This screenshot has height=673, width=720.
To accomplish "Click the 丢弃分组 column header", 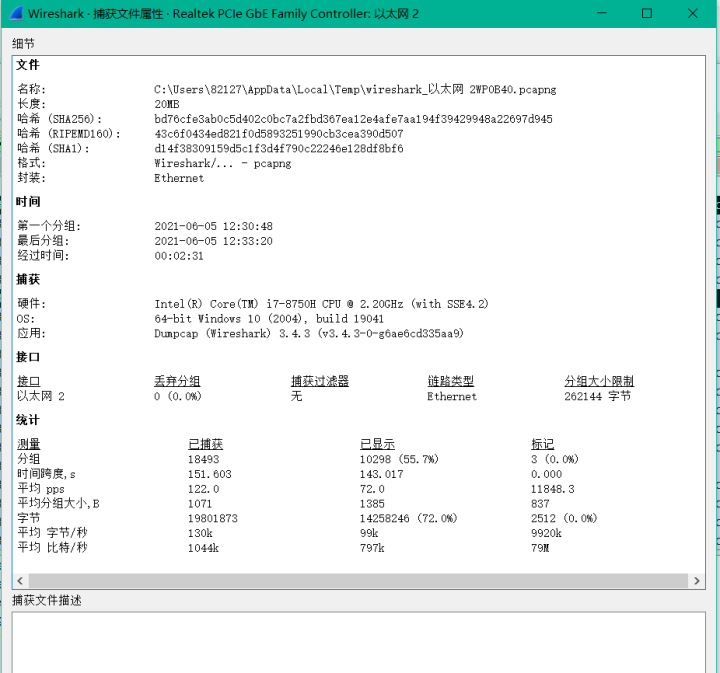I will click(x=177, y=381).
